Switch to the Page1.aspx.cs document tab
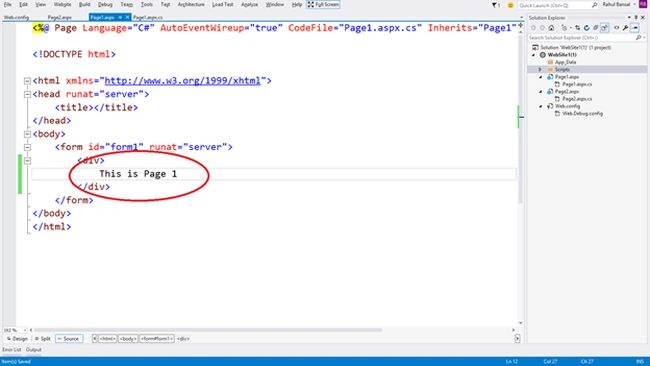 (x=148, y=17)
